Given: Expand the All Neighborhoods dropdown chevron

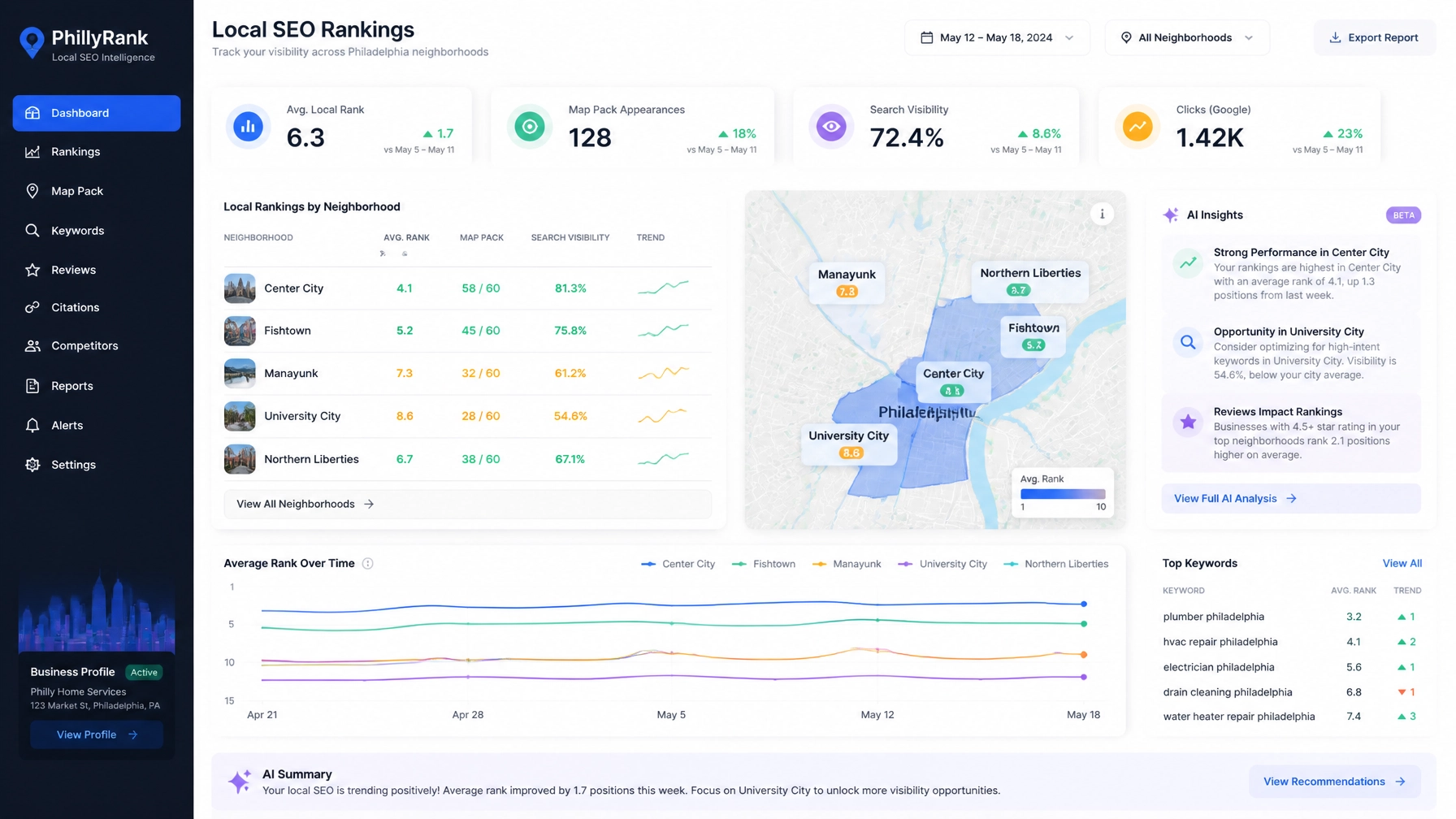Looking at the screenshot, I should pyautogui.click(x=1249, y=38).
